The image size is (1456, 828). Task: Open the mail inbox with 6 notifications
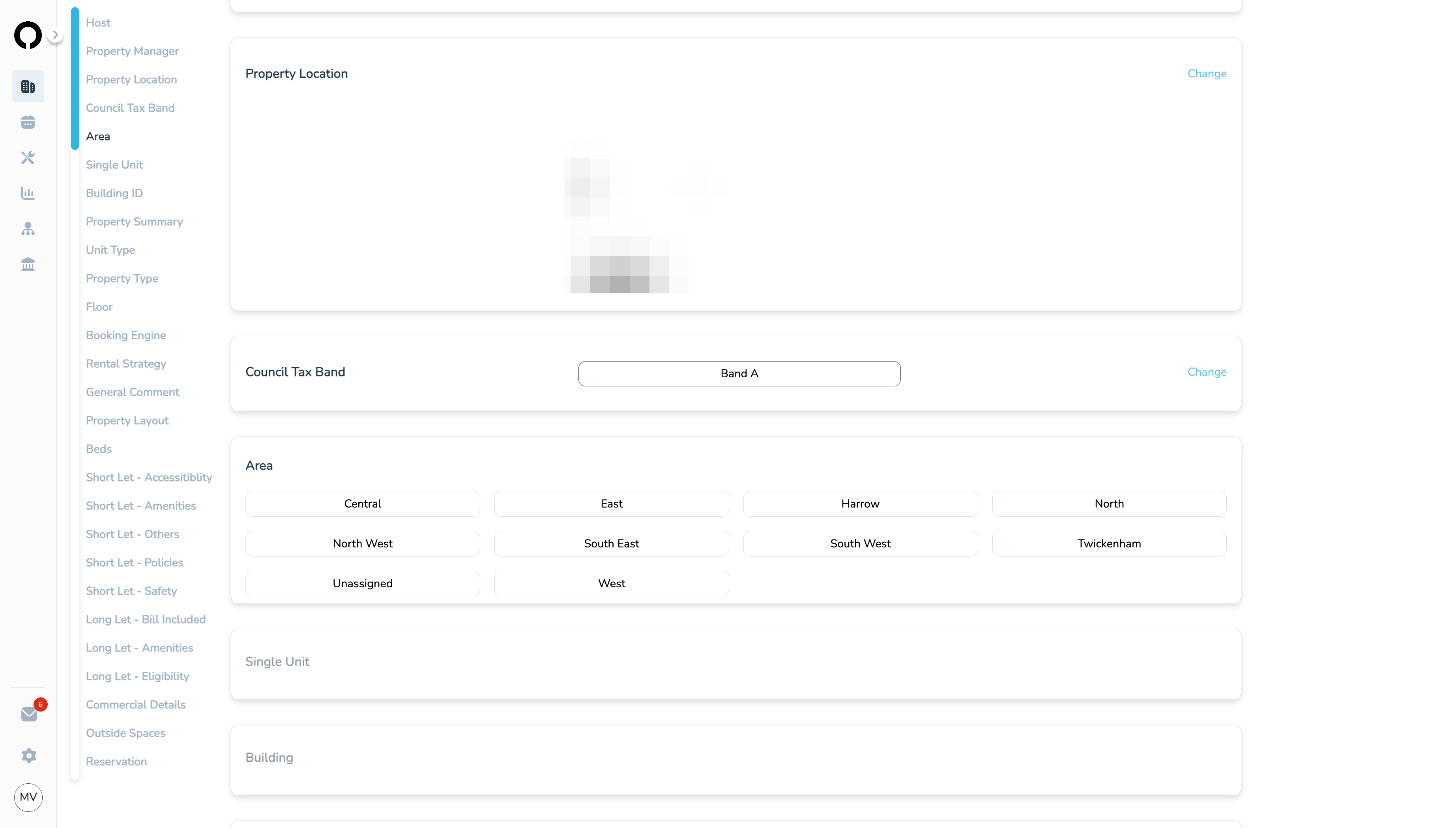coord(29,714)
